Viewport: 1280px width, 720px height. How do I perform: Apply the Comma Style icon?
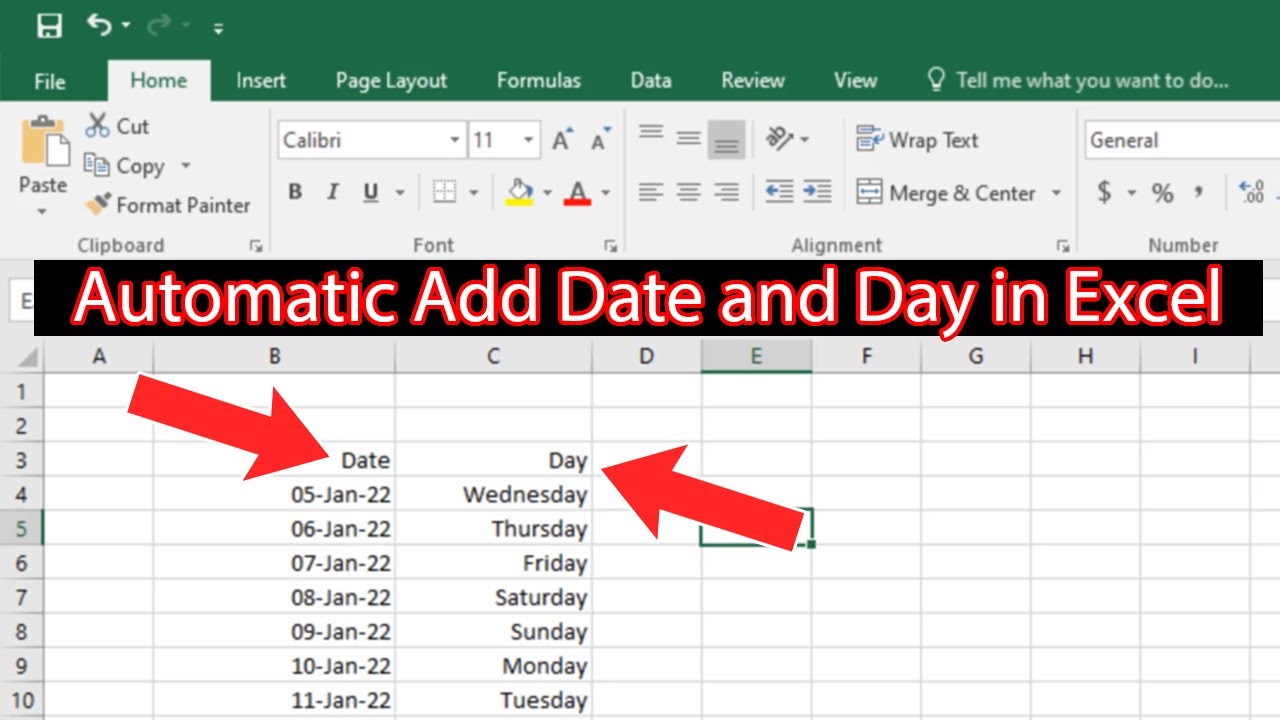1199,192
